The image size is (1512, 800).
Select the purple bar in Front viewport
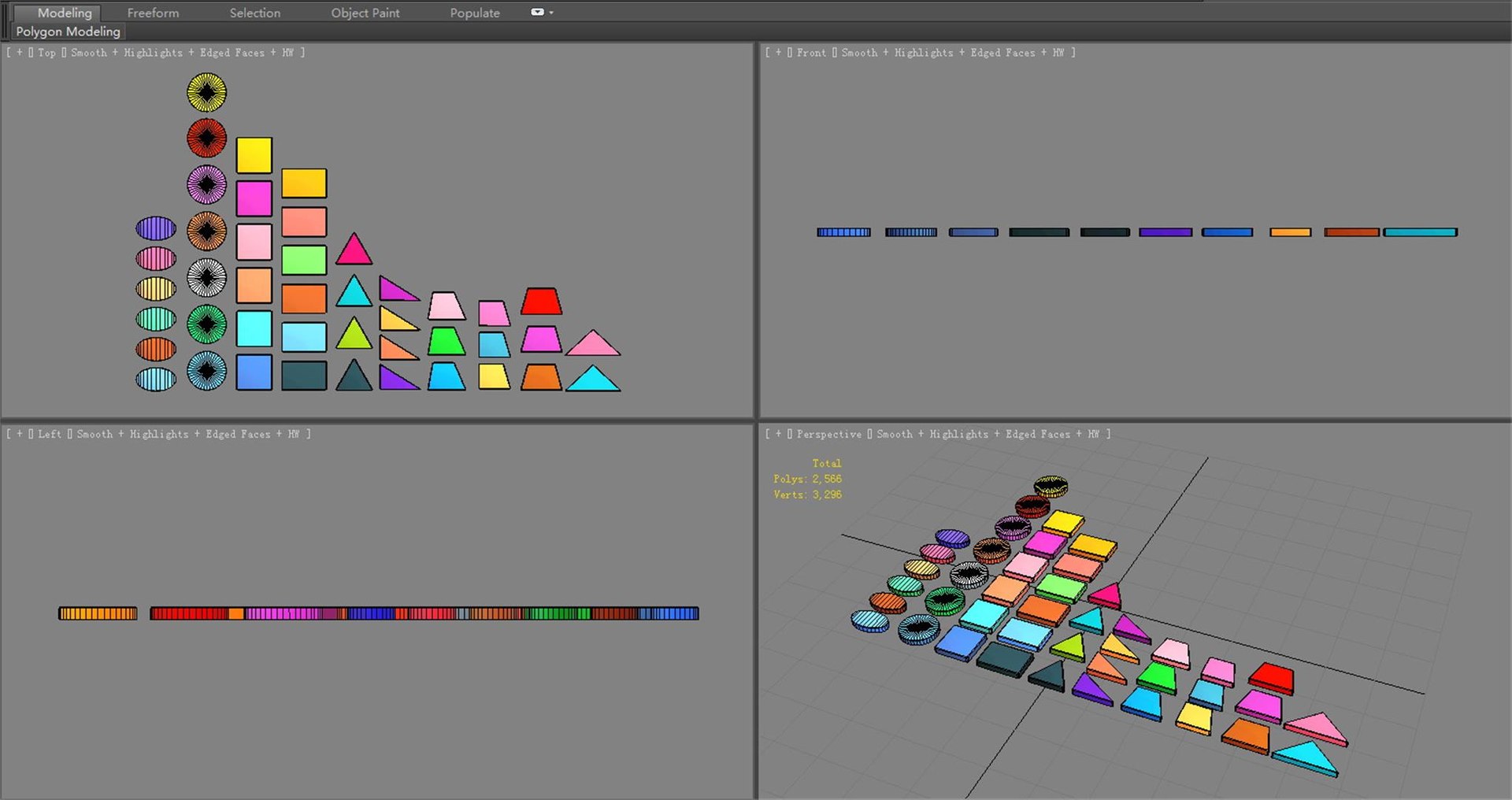pyautogui.click(x=1165, y=232)
